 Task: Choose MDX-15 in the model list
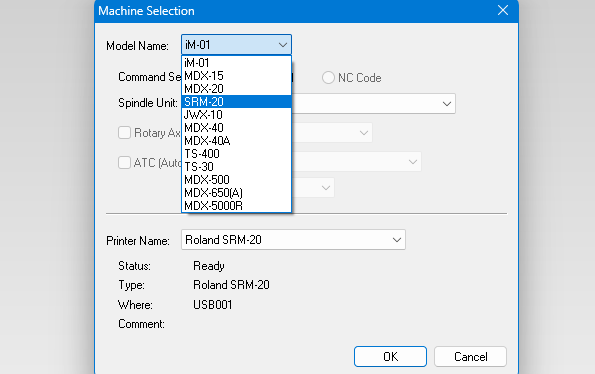pos(236,75)
